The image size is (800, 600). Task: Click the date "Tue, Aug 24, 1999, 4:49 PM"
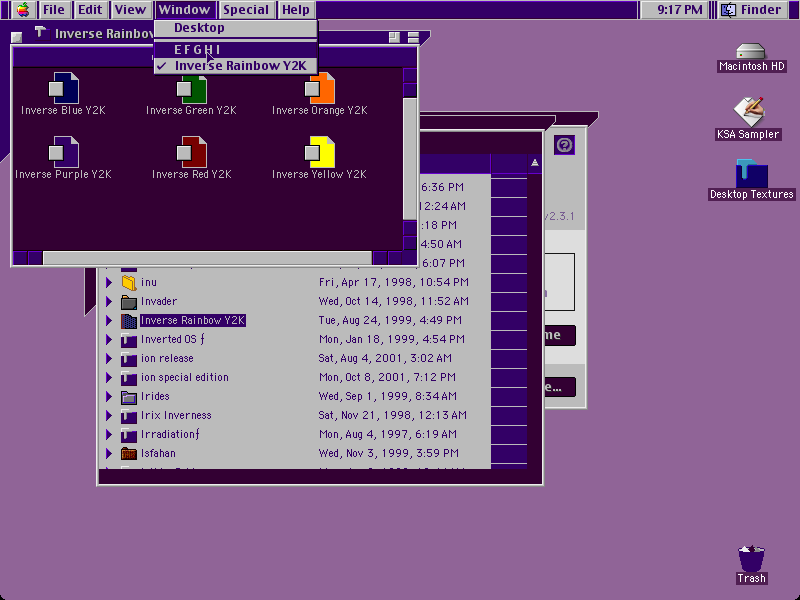(x=390, y=320)
